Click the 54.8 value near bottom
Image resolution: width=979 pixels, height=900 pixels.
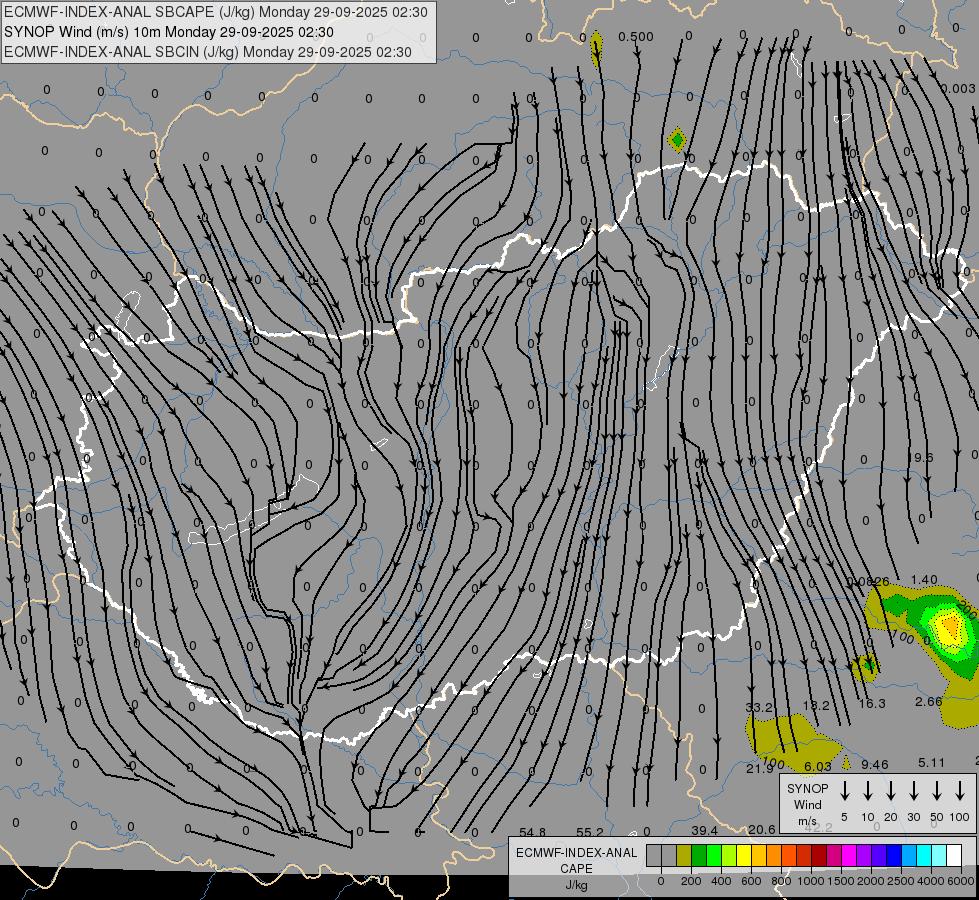[532, 833]
